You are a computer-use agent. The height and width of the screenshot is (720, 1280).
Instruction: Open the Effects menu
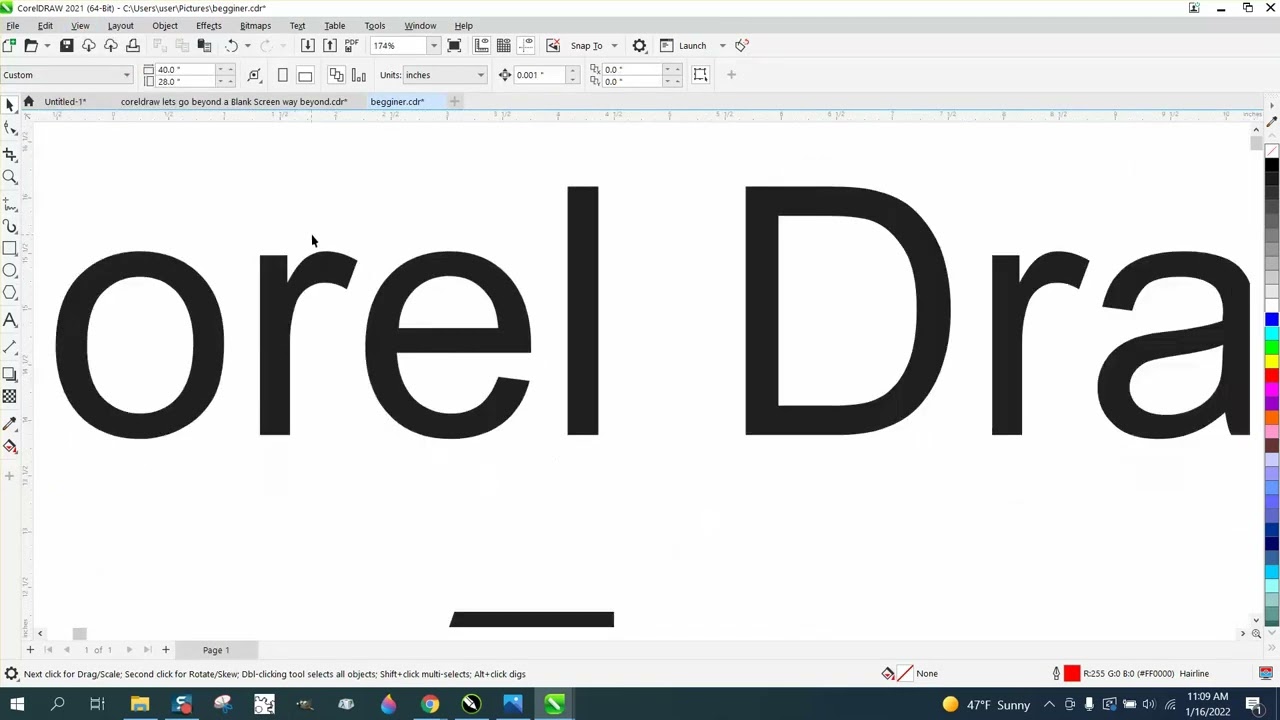[x=209, y=25]
